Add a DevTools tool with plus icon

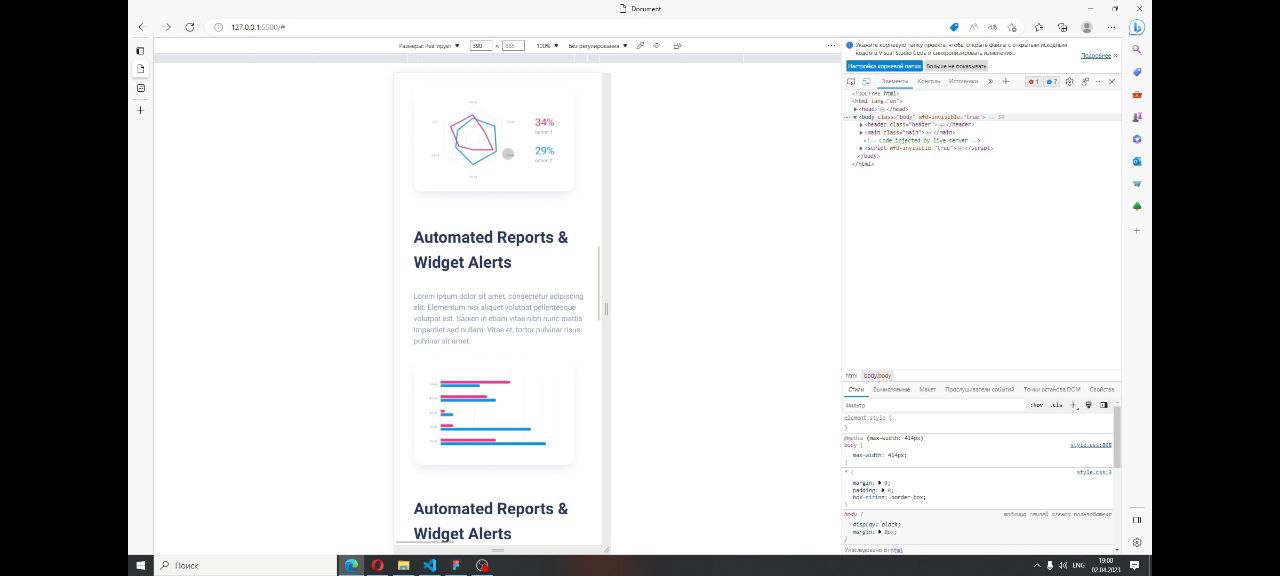click(x=1005, y=81)
